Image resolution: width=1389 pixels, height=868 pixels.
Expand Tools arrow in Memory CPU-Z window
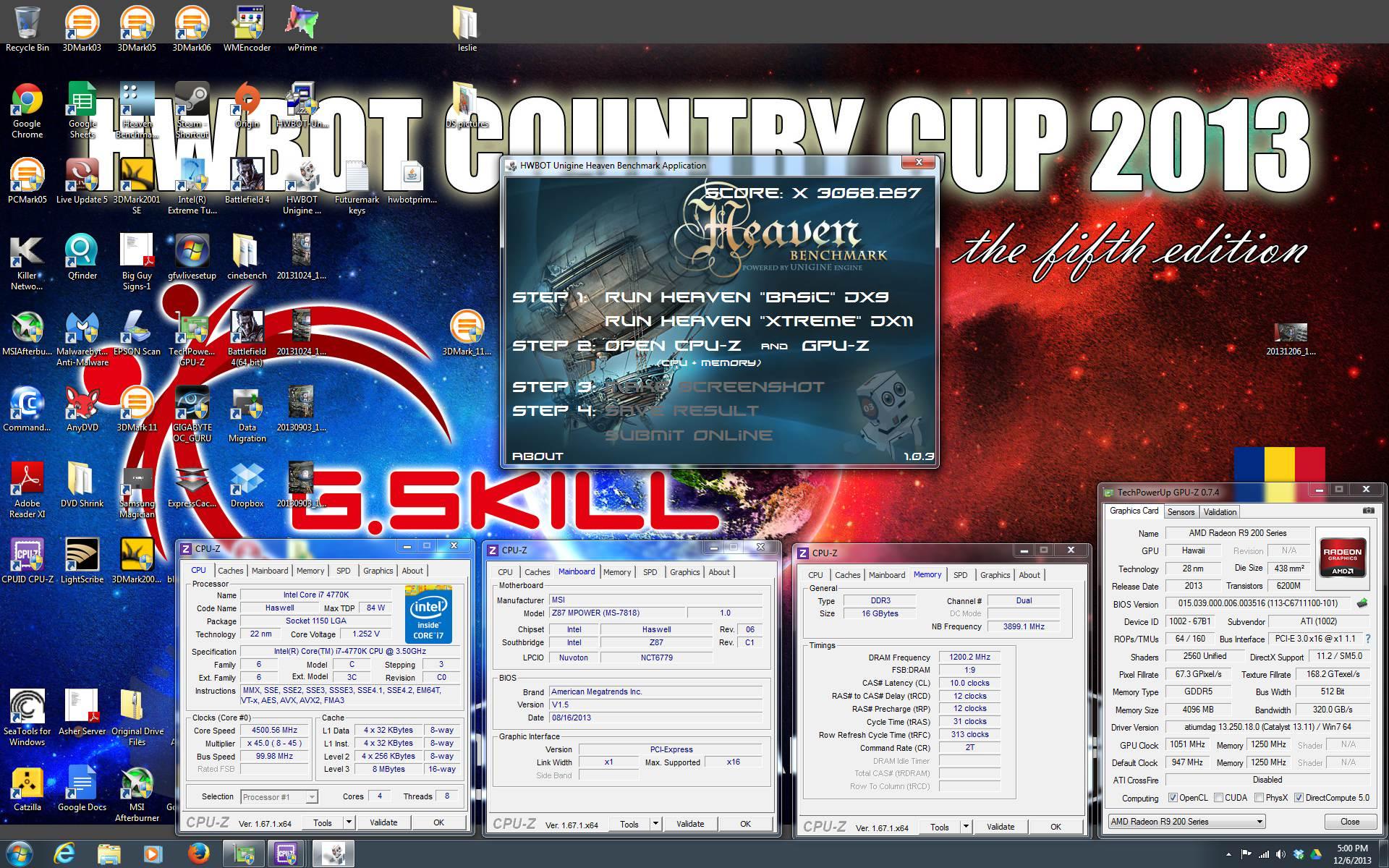[966, 827]
